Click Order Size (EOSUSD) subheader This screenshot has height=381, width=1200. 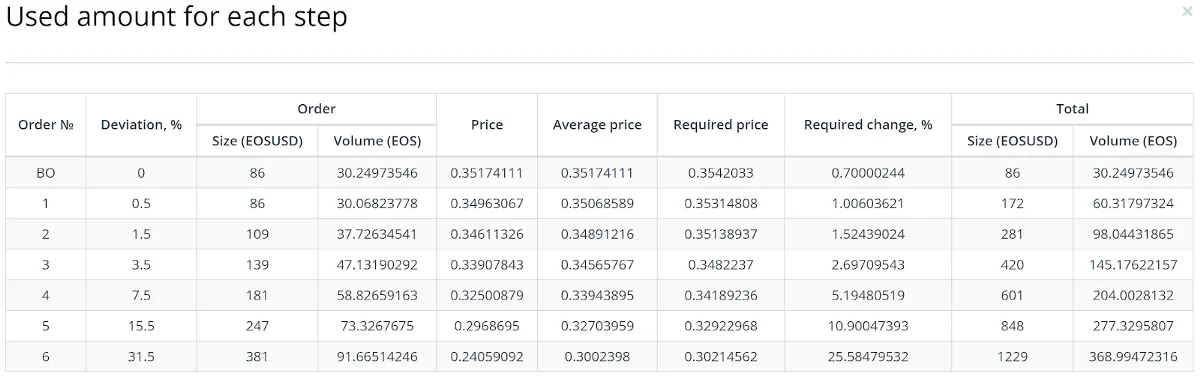click(258, 141)
